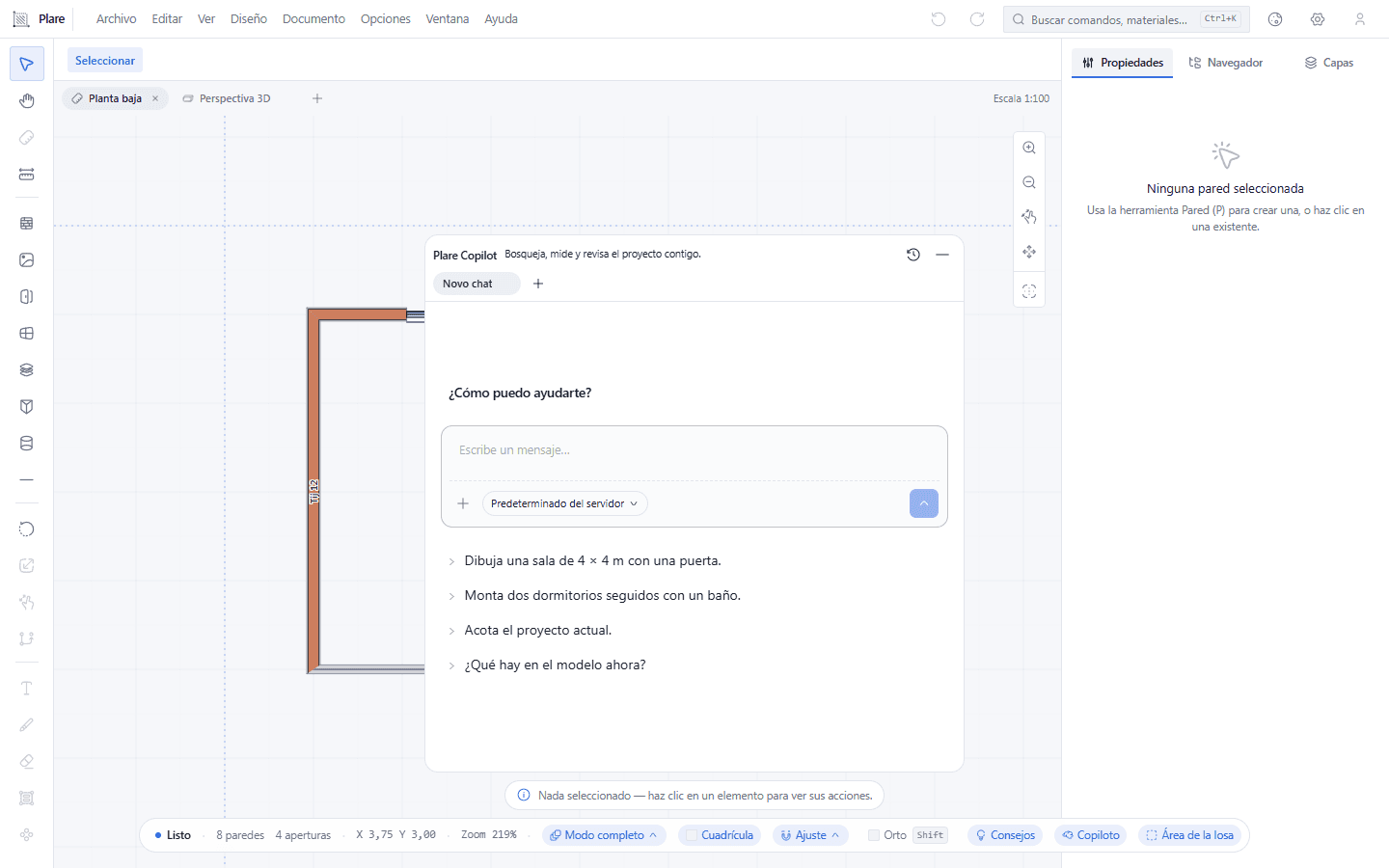This screenshot has height=868, width=1389.
Task: Toggle Área de la losa
Action: pos(1189,835)
